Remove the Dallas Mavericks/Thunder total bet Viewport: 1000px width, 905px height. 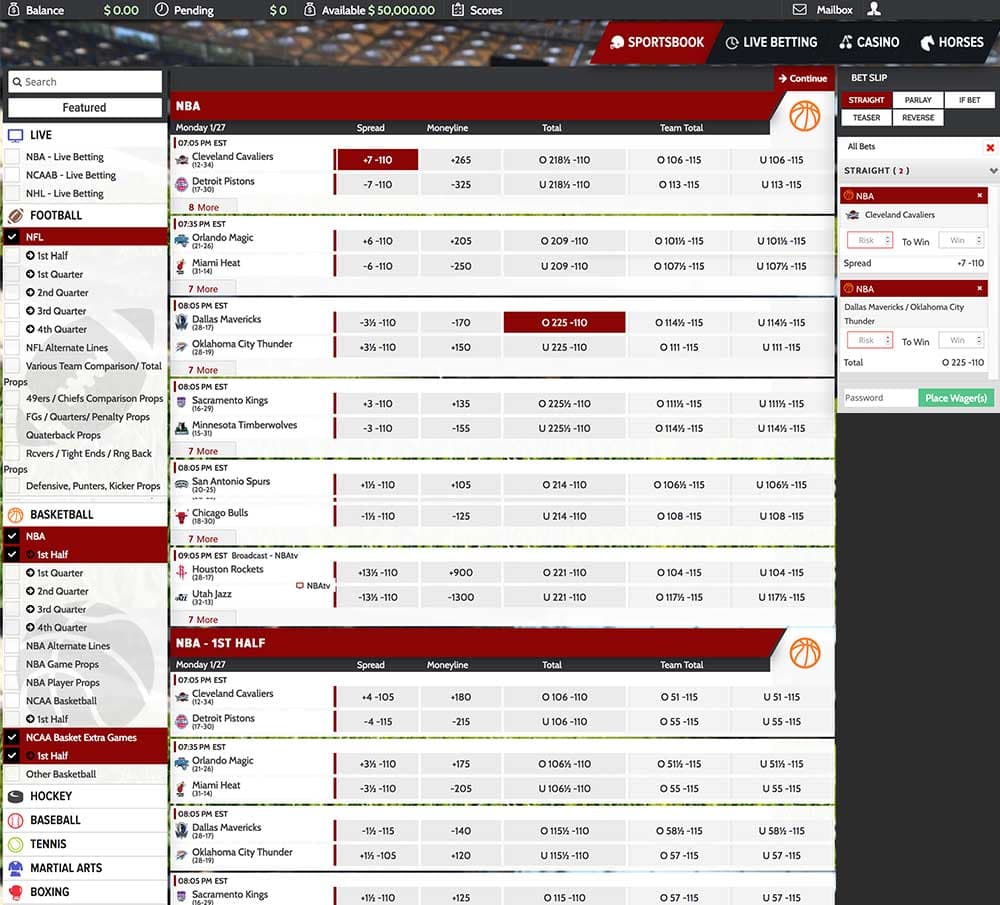(980, 288)
